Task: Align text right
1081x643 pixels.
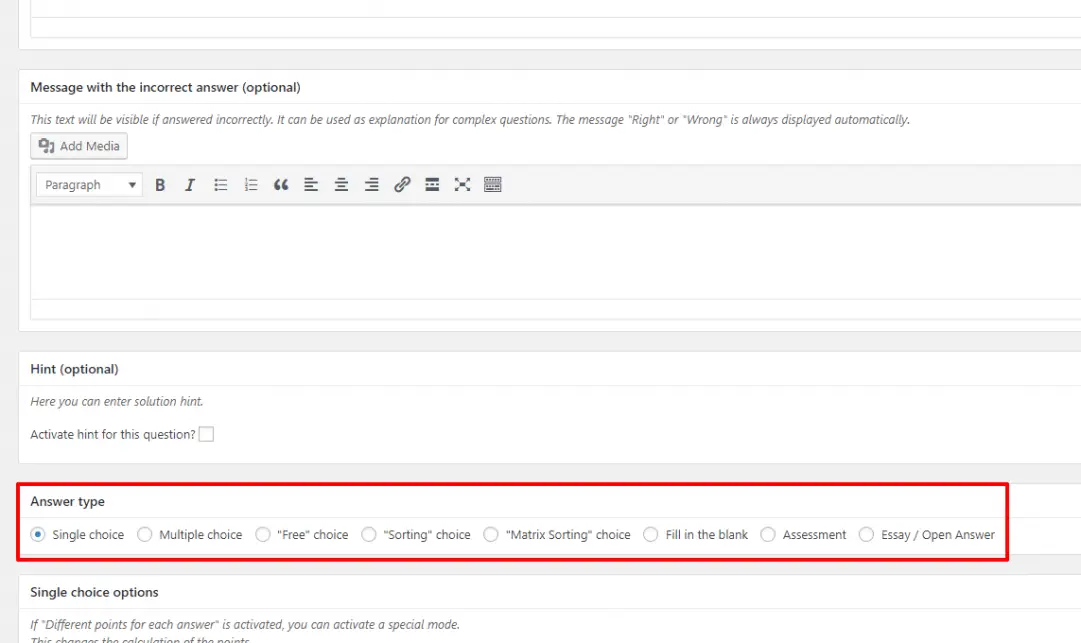Action: pyautogui.click(x=372, y=185)
